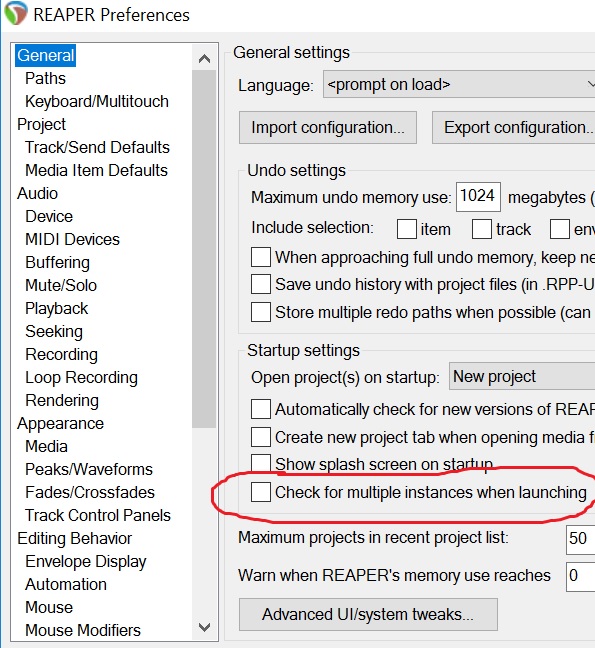Open Loop Recording settings
Image resolution: width=595 pixels, height=648 pixels.
[81, 377]
